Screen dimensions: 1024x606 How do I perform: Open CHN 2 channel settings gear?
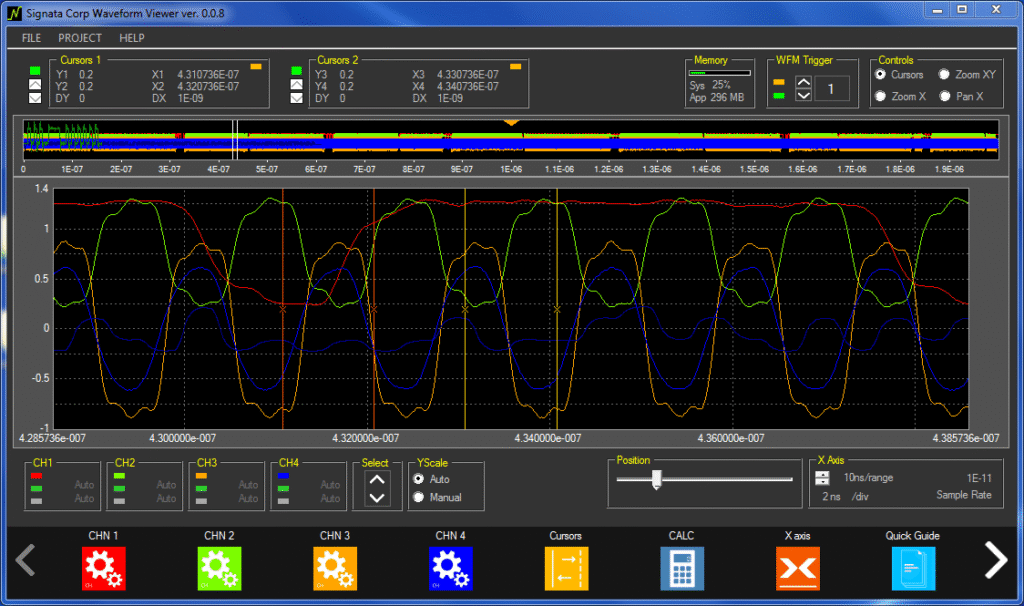[x=219, y=567]
